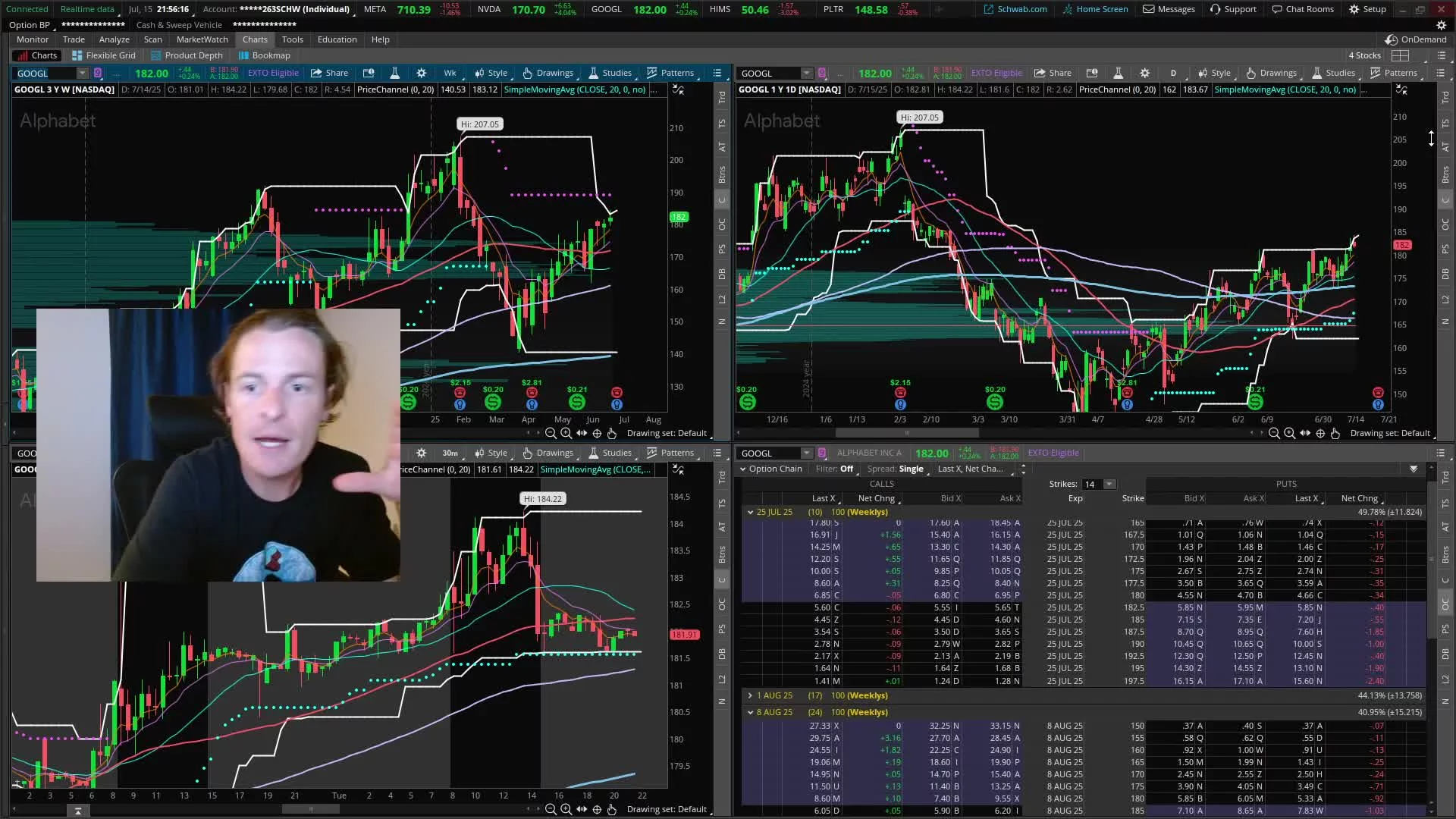Image resolution: width=1456 pixels, height=819 pixels.
Task: Open the Bookmap subtab
Action: pyautogui.click(x=264, y=55)
